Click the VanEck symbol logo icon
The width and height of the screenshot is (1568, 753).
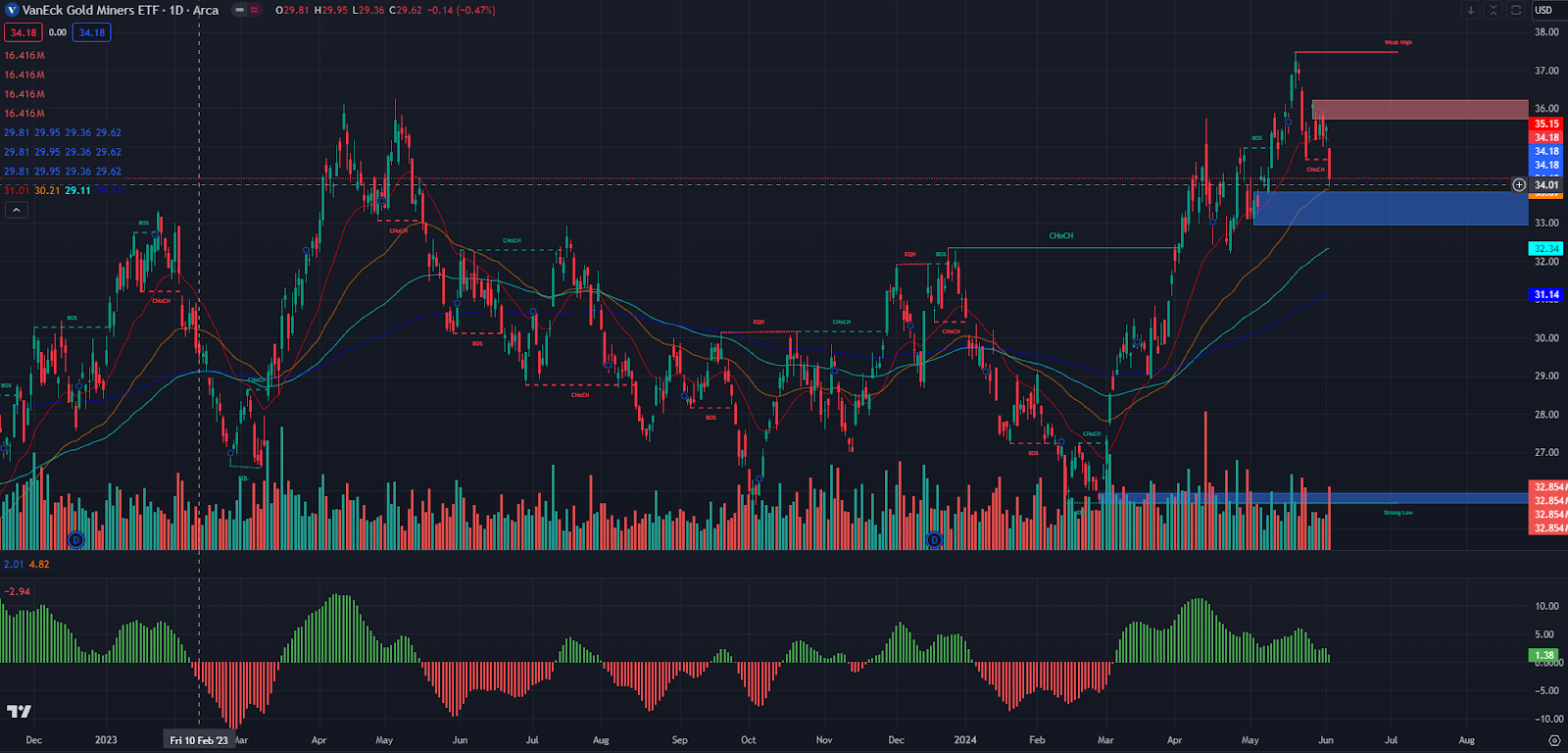tap(12, 10)
